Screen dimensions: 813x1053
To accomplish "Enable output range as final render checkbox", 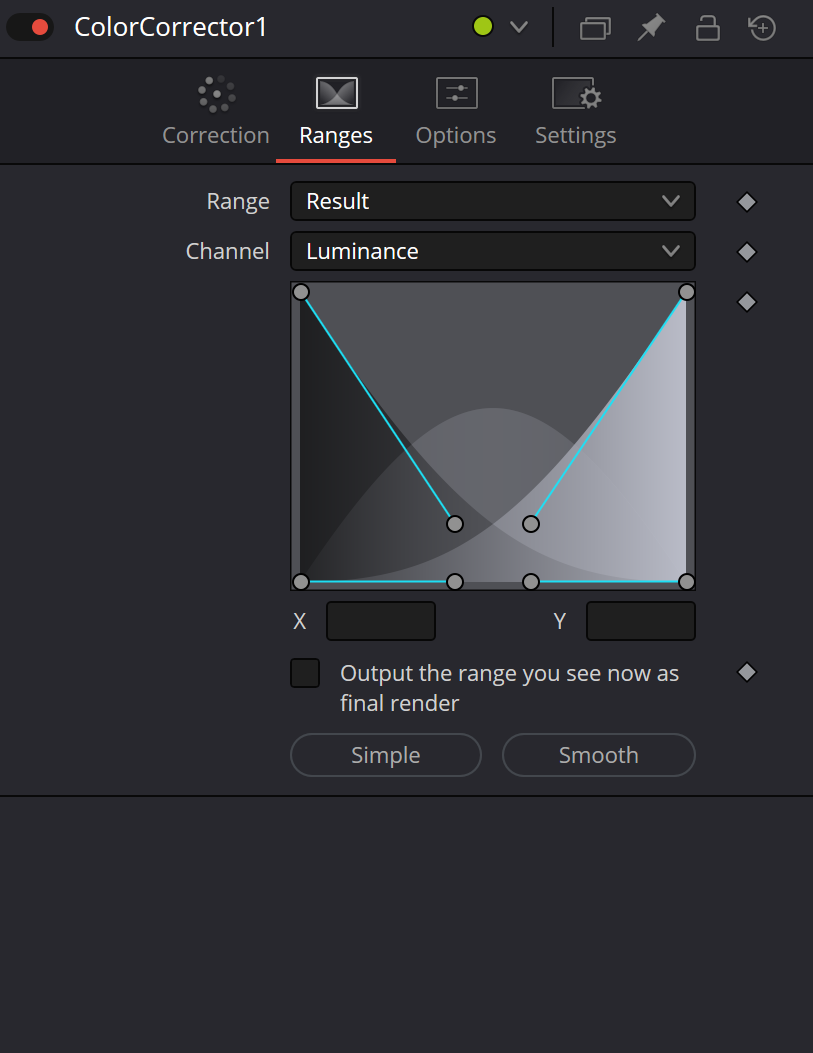I will pos(305,673).
